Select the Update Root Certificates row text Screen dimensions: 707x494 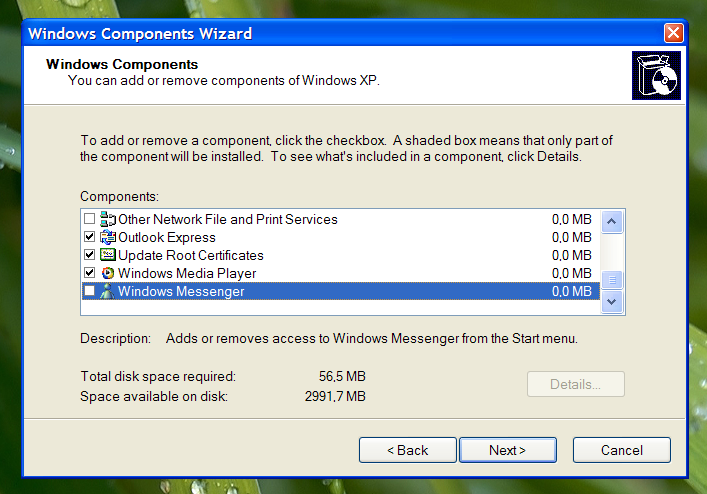point(191,256)
